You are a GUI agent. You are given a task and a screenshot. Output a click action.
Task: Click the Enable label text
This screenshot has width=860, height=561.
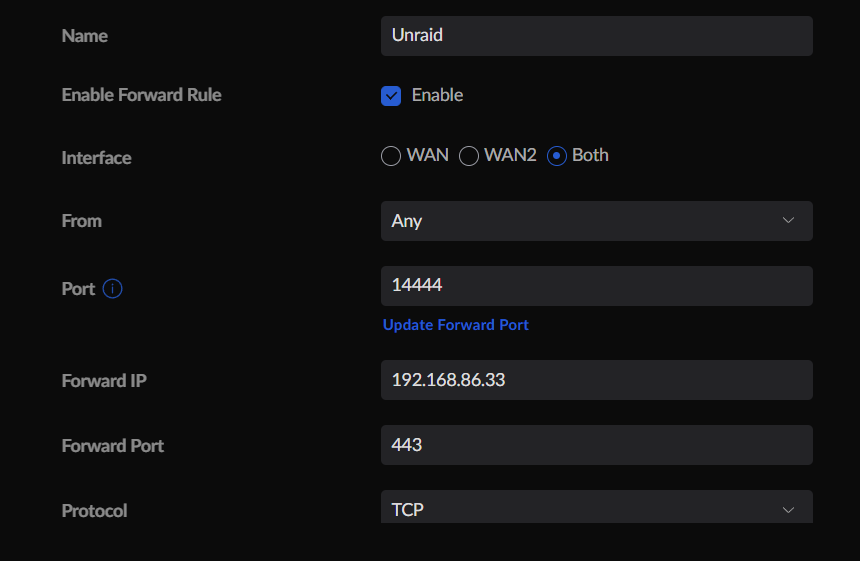(x=437, y=95)
